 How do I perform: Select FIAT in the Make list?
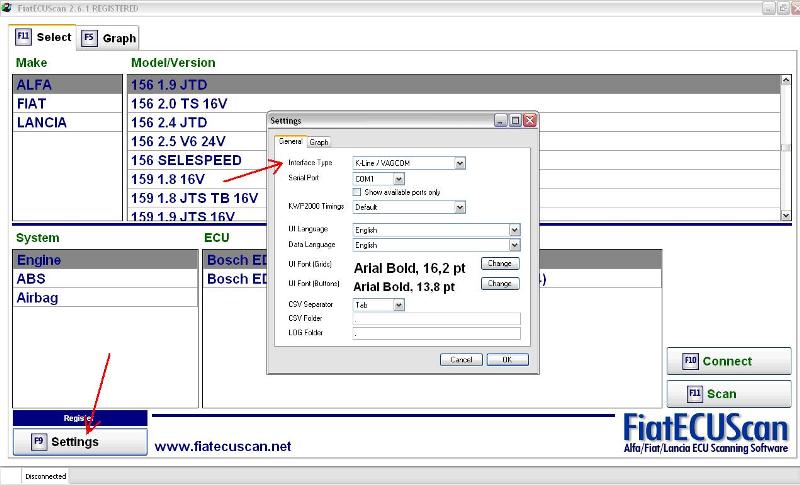pos(67,104)
